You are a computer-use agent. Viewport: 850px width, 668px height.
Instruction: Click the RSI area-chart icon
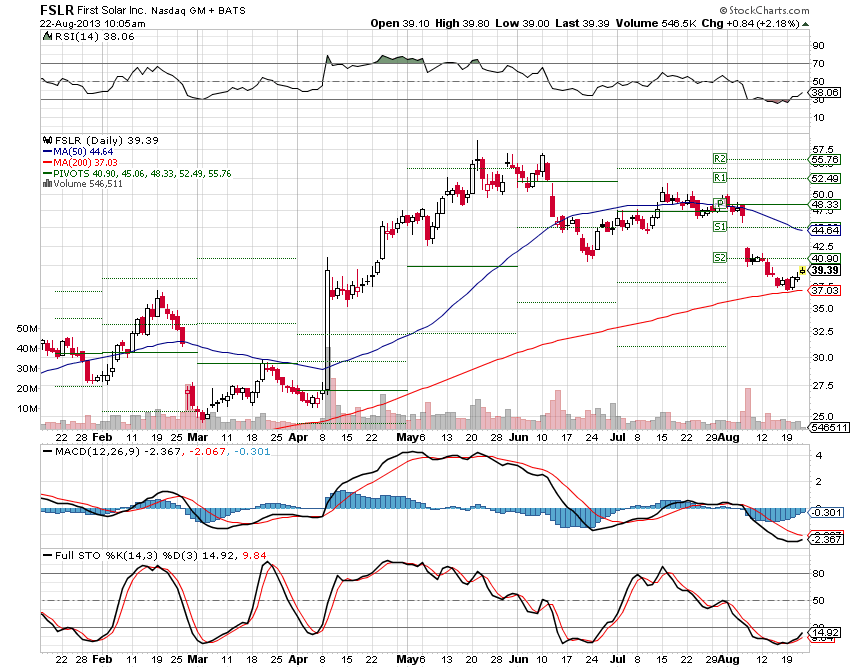47,36
